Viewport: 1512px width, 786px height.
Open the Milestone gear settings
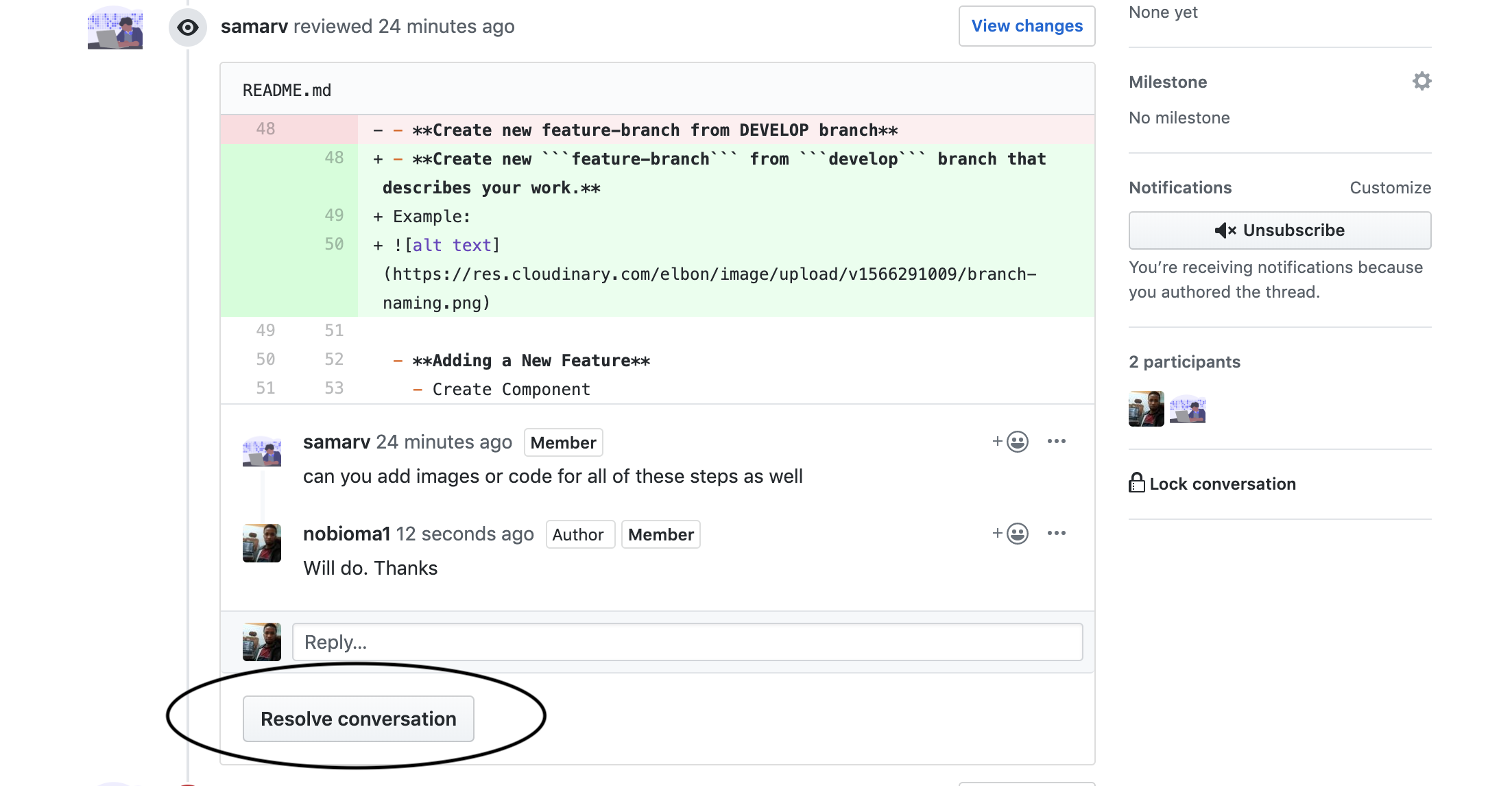(x=1421, y=82)
